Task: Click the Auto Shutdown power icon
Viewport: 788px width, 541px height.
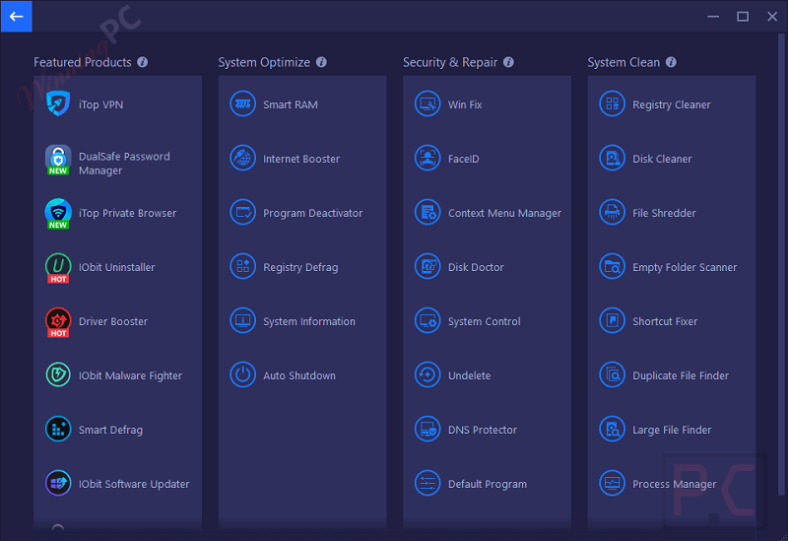Action: pyautogui.click(x=243, y=376)
